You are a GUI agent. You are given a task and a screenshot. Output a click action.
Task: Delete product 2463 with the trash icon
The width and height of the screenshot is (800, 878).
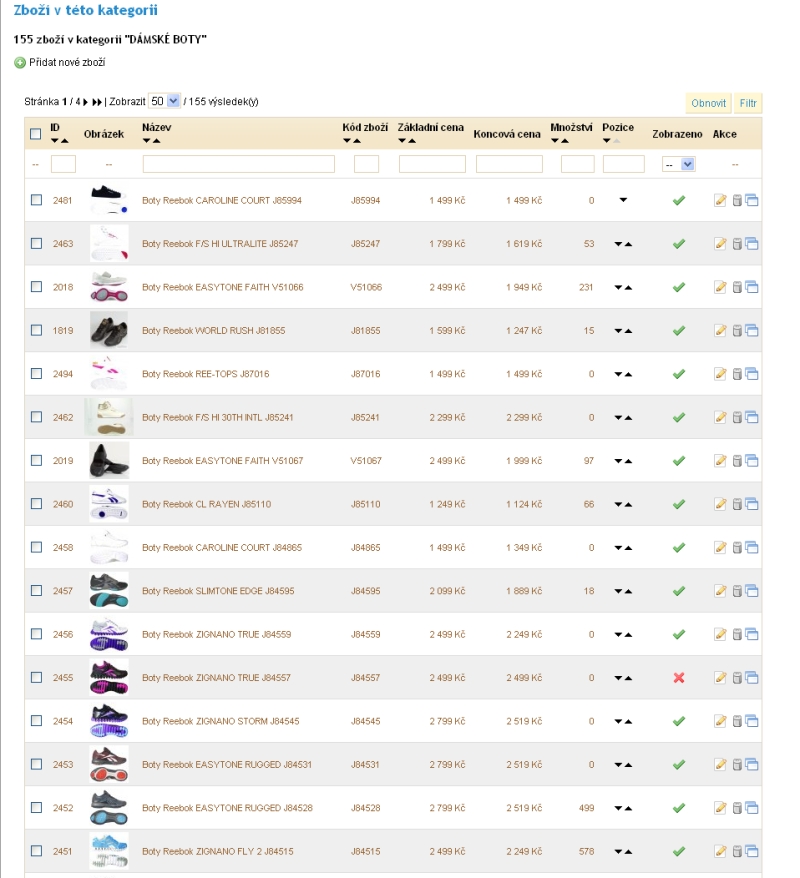[737, 244]
